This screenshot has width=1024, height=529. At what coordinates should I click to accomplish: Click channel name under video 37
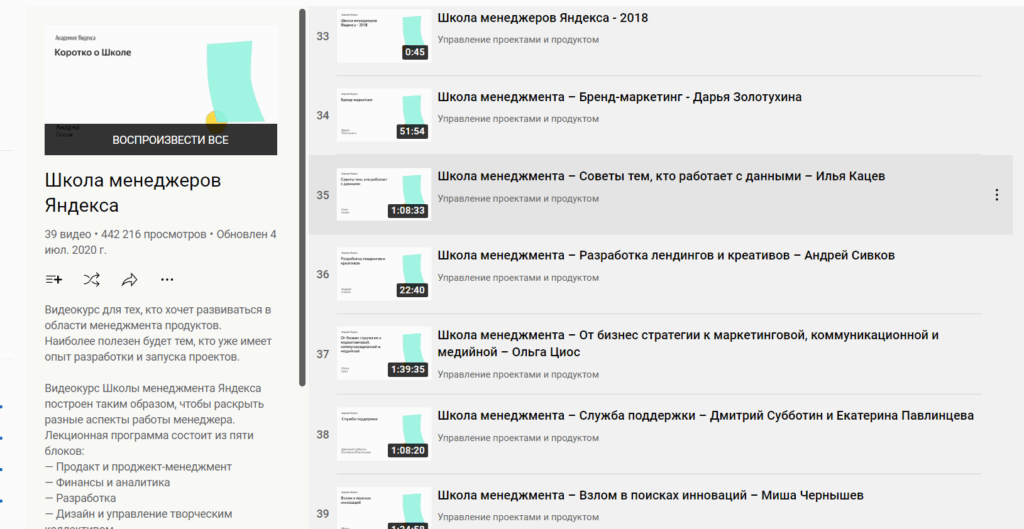[x=518, y=375]
